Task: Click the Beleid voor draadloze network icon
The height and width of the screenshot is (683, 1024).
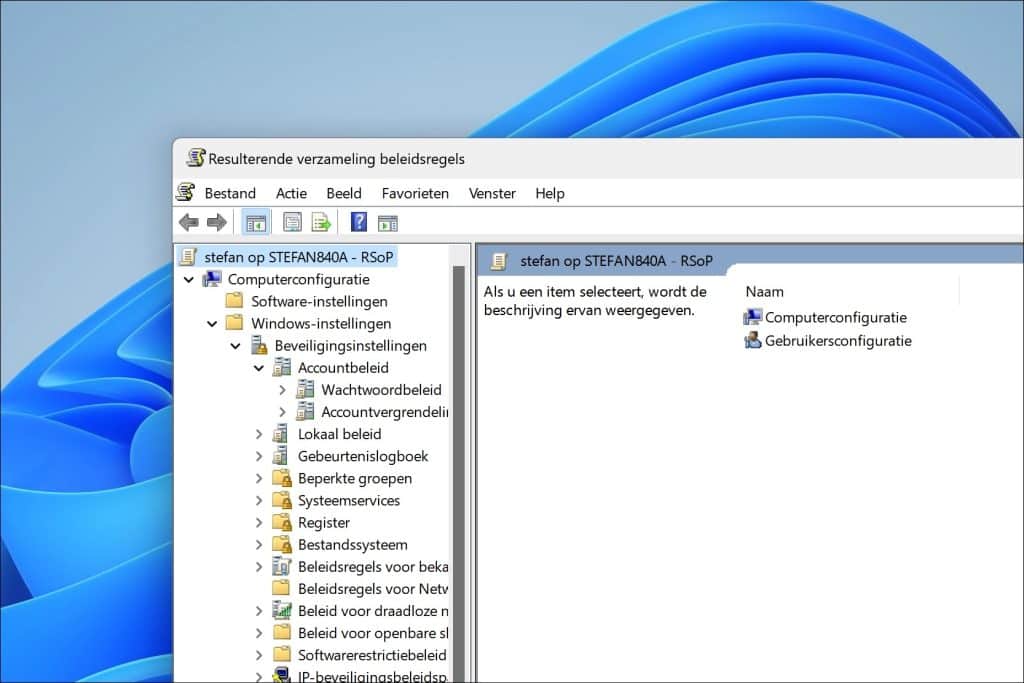Action: click(x=281, y=611)
